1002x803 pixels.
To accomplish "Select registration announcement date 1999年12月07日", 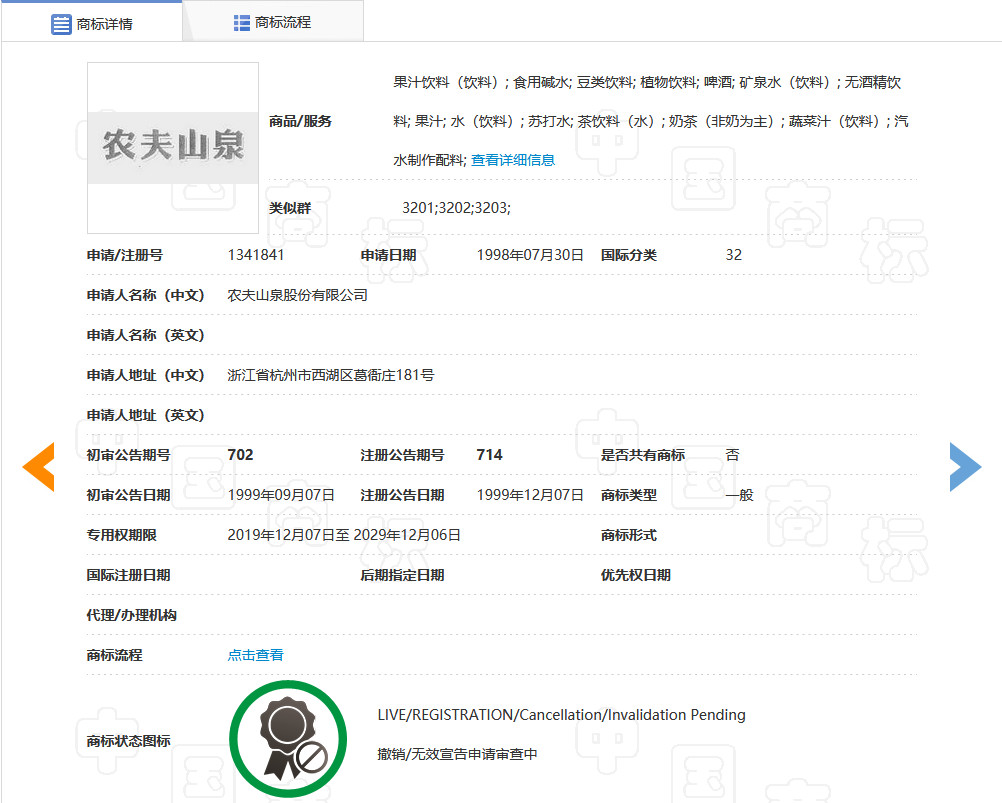I will point(530,495).
